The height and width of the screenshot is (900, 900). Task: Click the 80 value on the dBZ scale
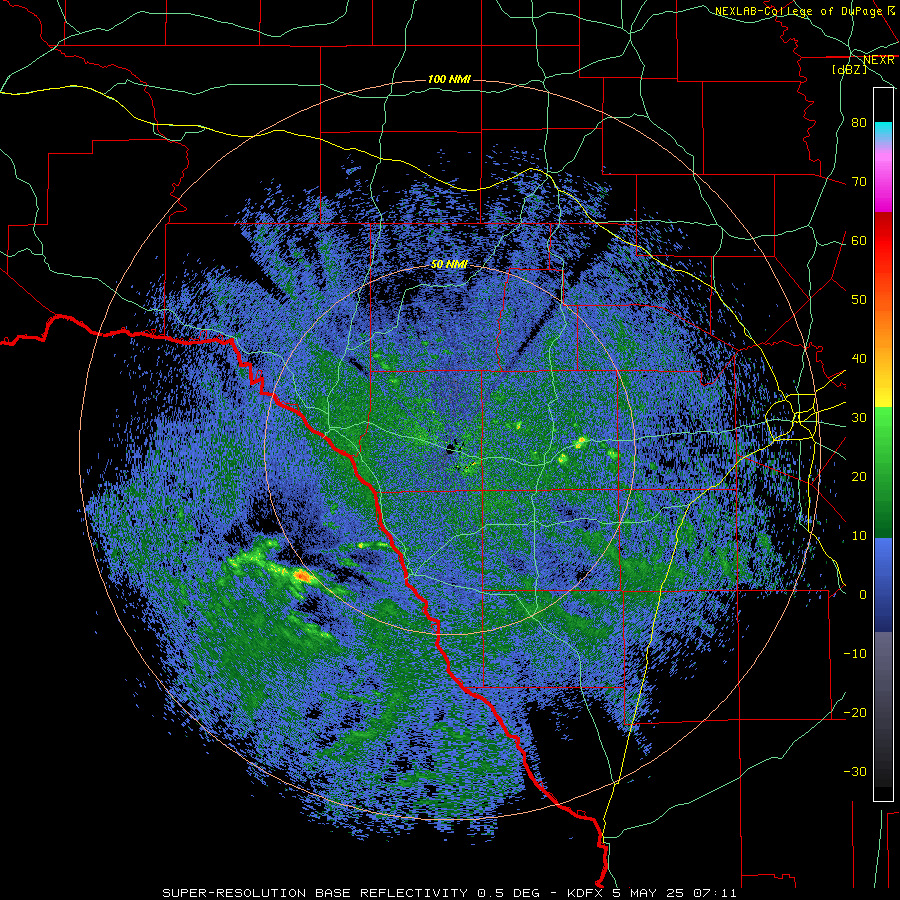(859, 122)
